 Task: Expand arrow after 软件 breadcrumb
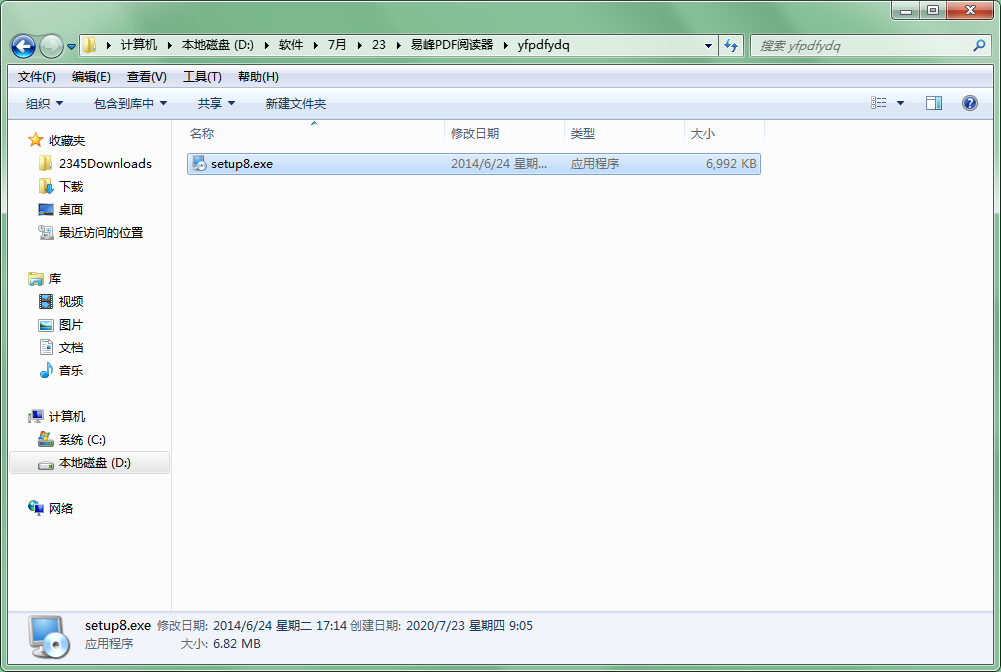click(x=315, y=45)
